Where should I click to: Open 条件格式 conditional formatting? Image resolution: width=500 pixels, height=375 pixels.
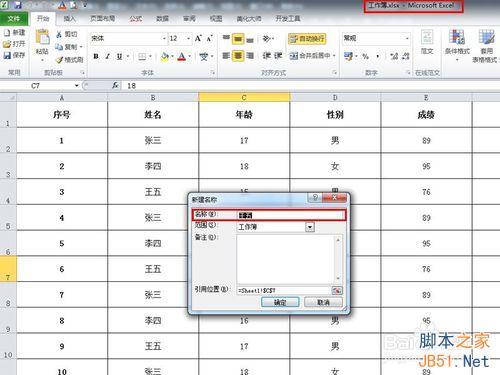(x=457, y=45)
